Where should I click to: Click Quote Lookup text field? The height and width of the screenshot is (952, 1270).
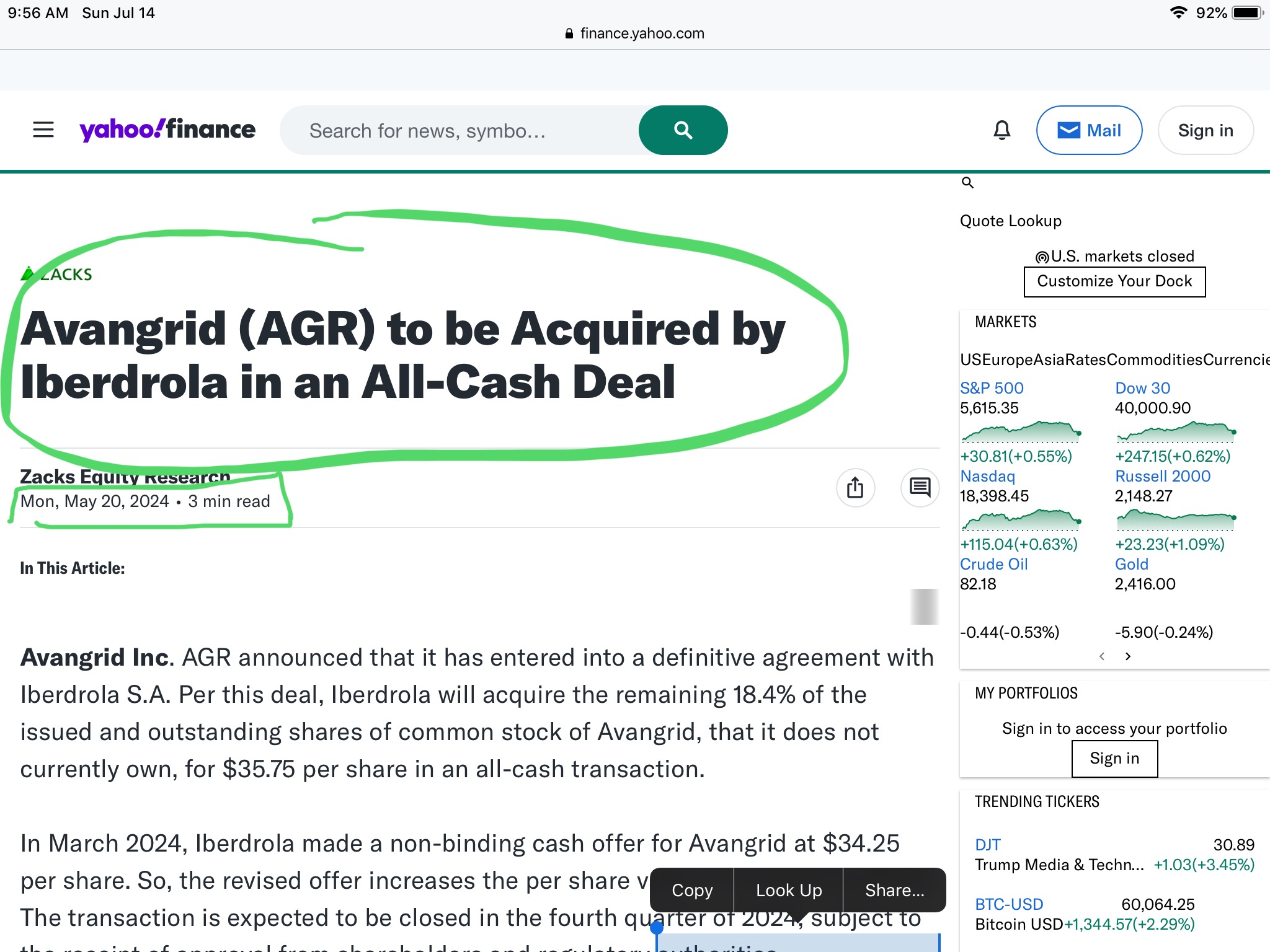click(1011, 221)
